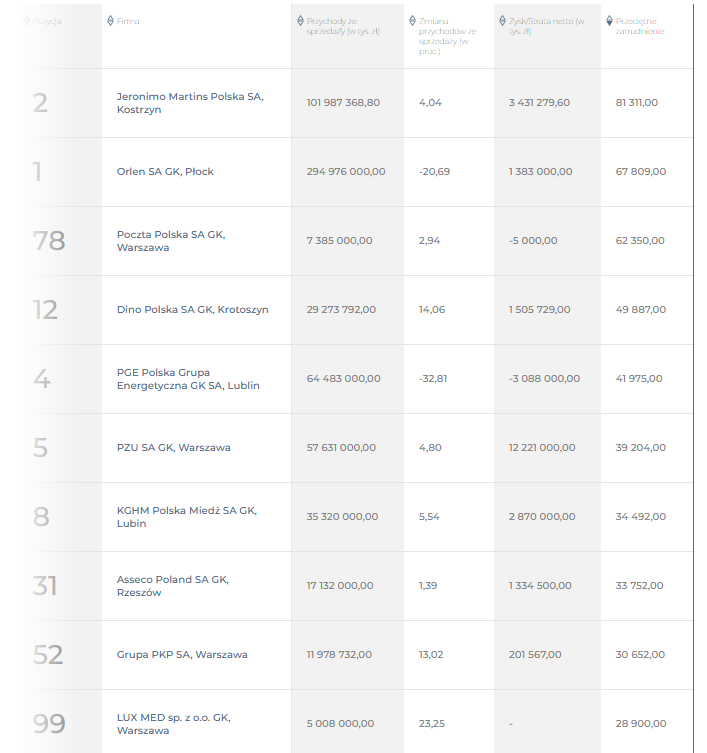The image size is (707, 753).
Task: Sort table by Firma header text
Action: pos(128,21)
